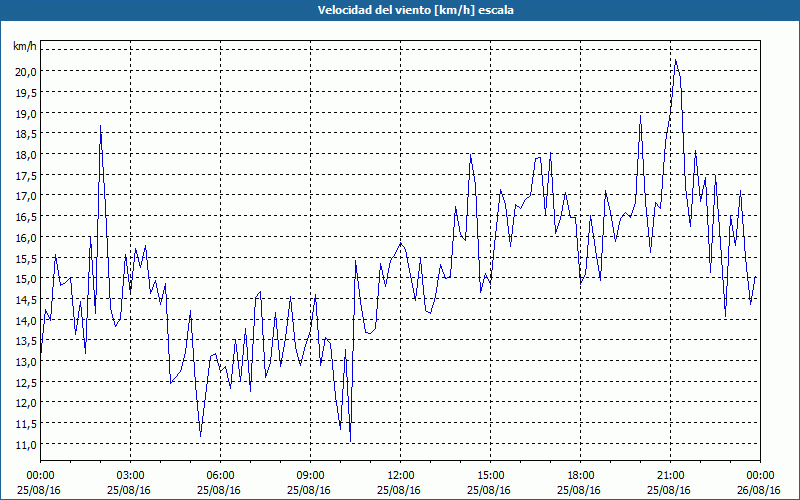Click the '18,0' y-axis label

(26, 155)
